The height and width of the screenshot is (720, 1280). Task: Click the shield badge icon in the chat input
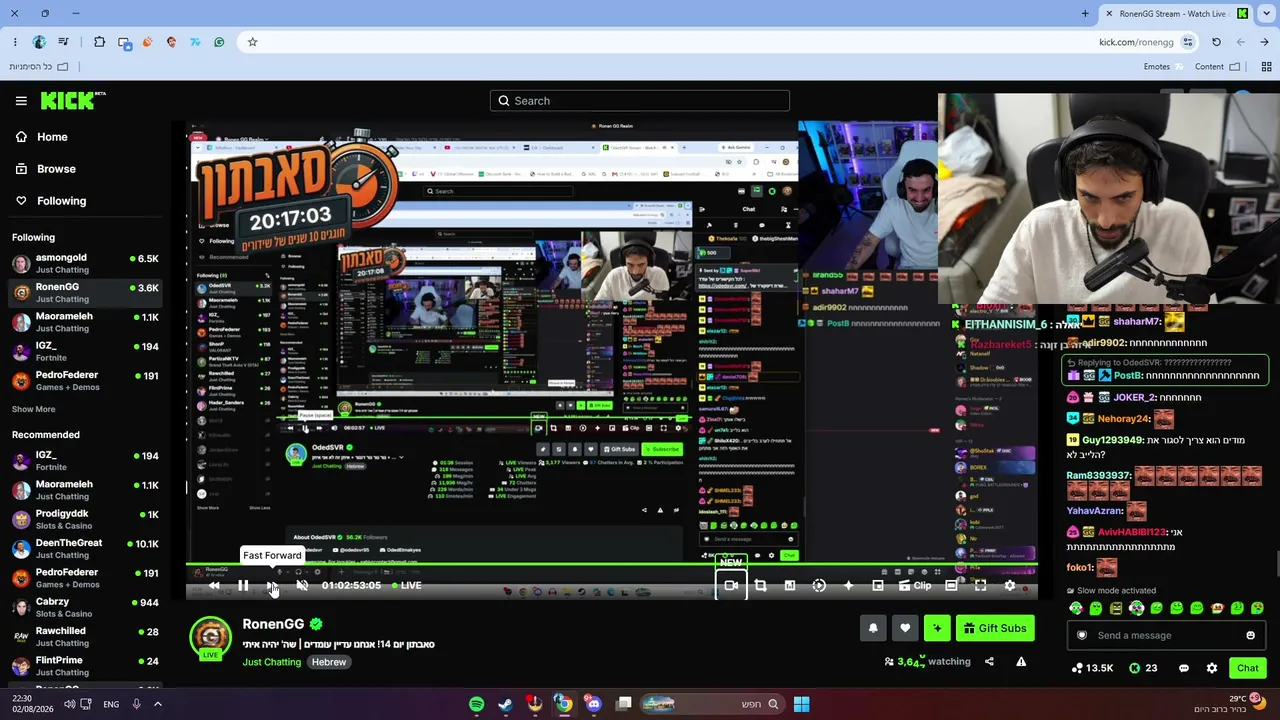point(1081,635)
